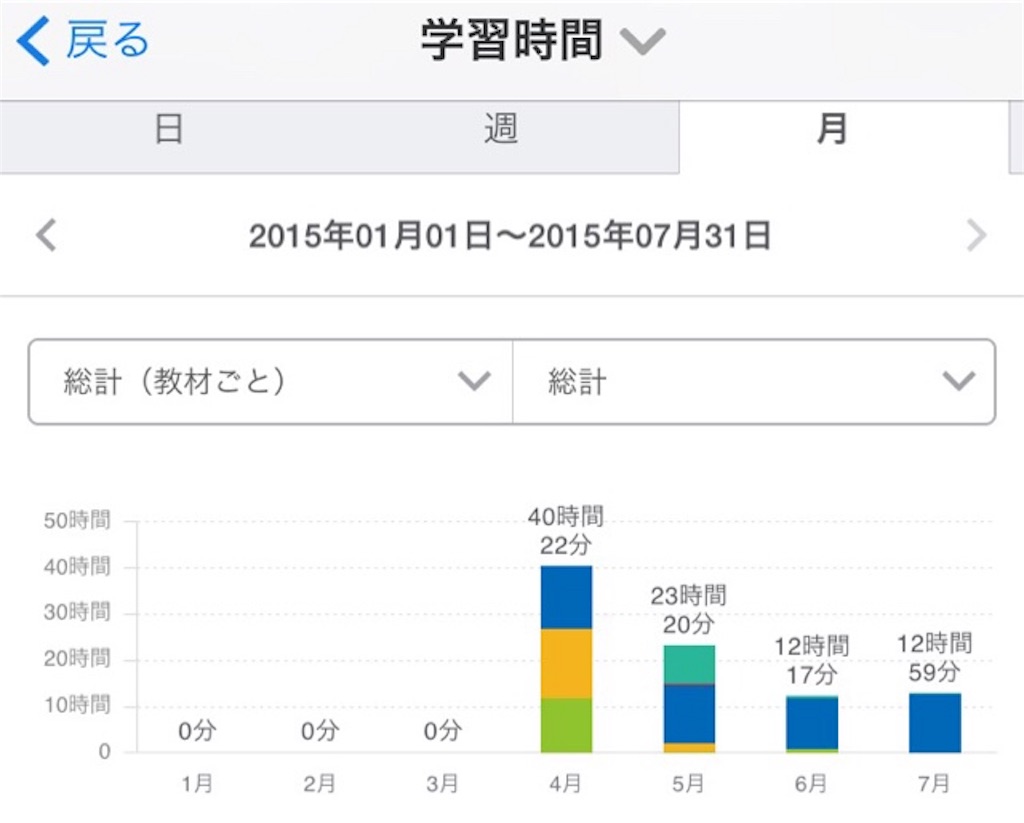This screenshot has width=1024, height=823.
Task: Click the 3月 axis label
Action: click(x=442, y=783)
